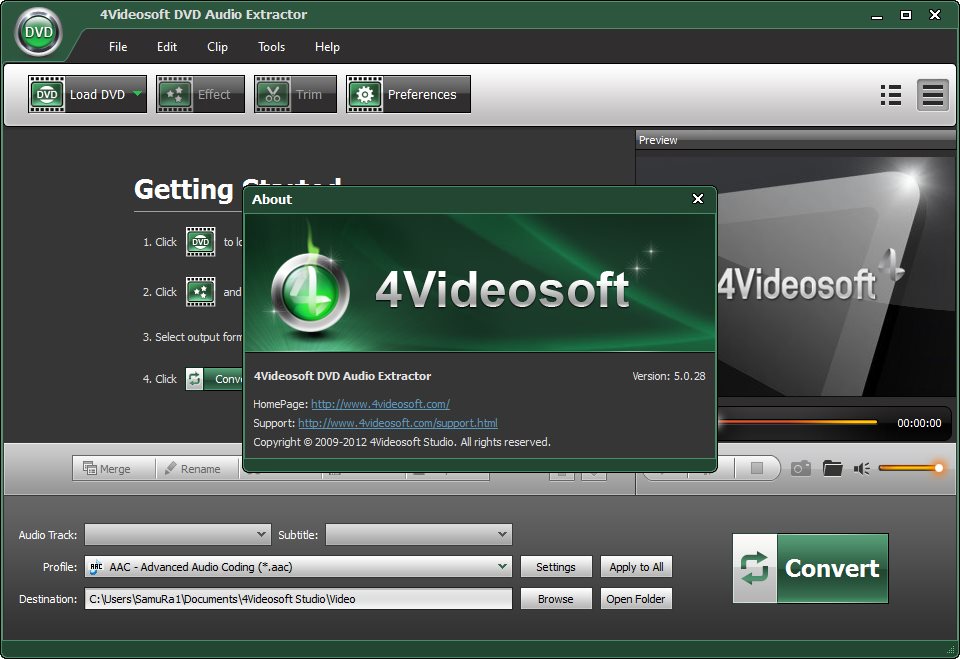Click Browse for destination folder
The height and width of the screenshot is (659, 960).
(x=556, y=598)
